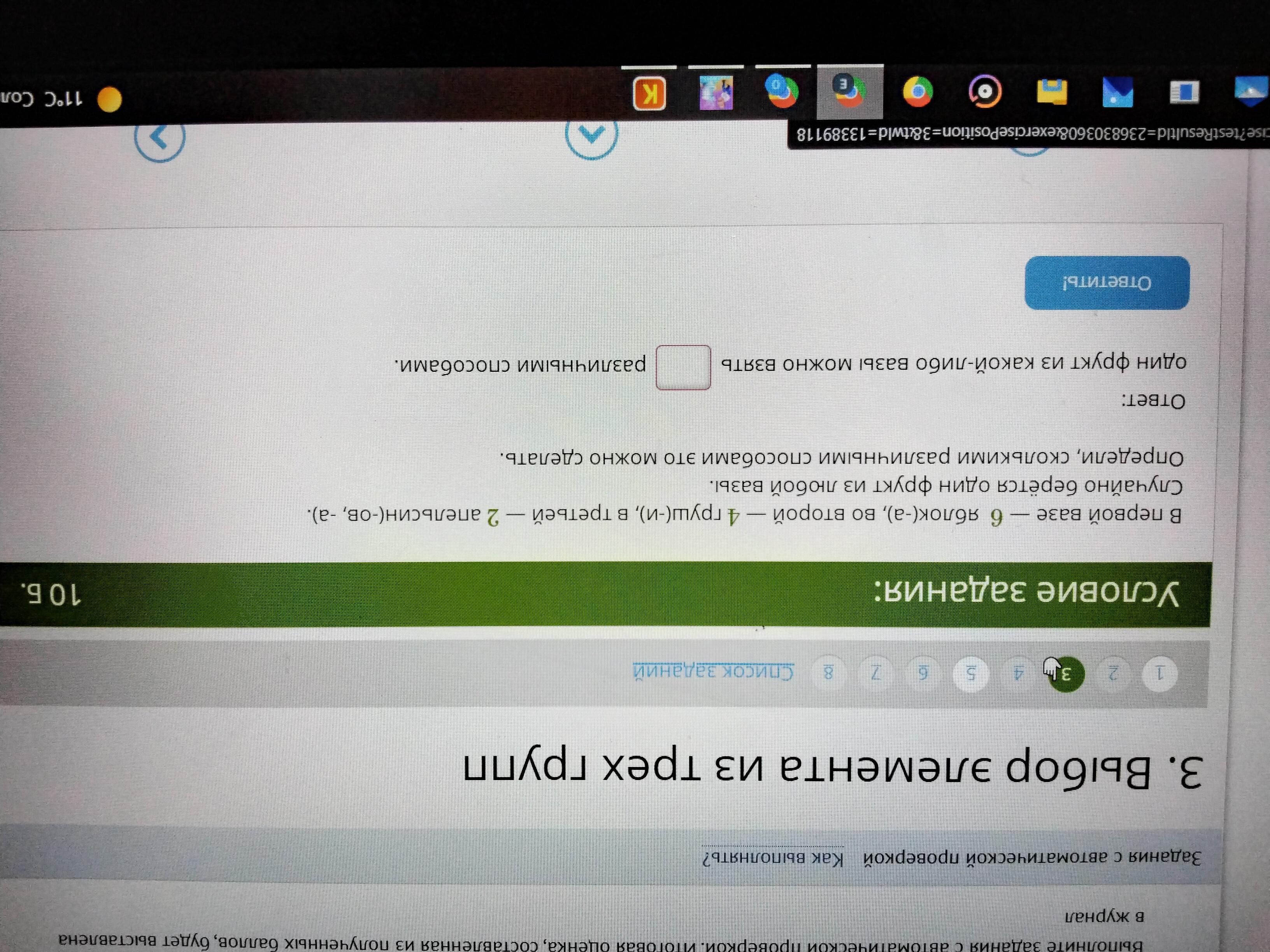Image resolution: width=1270 pixels, height=952 pixels.
Task: Click the answer input box
Action: coord(683,367)
